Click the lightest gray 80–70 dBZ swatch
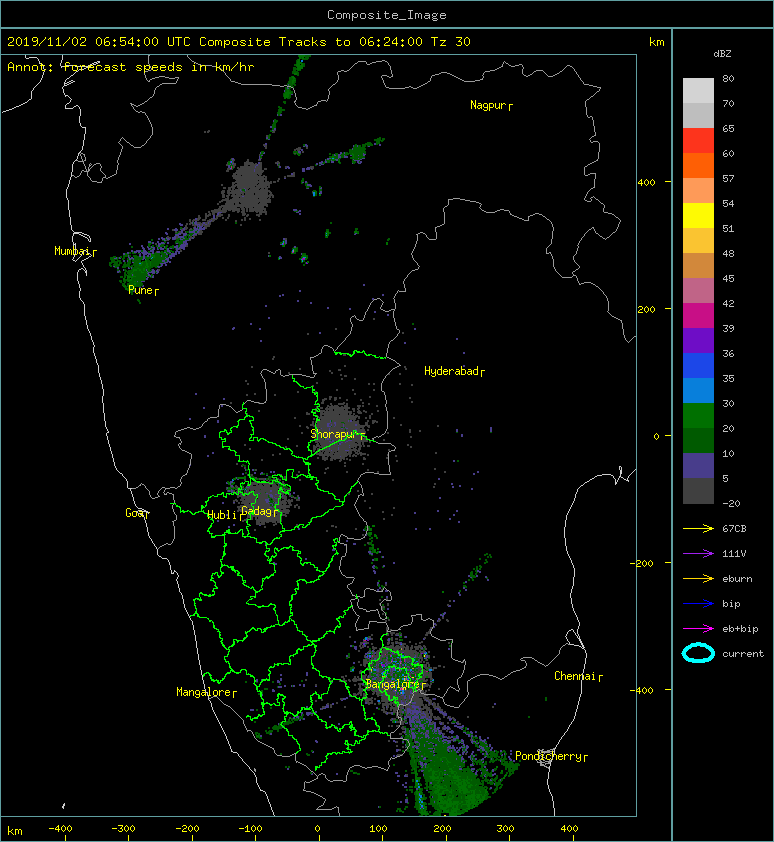This screenshot has width=774, height=842. (x=698, y=90)
